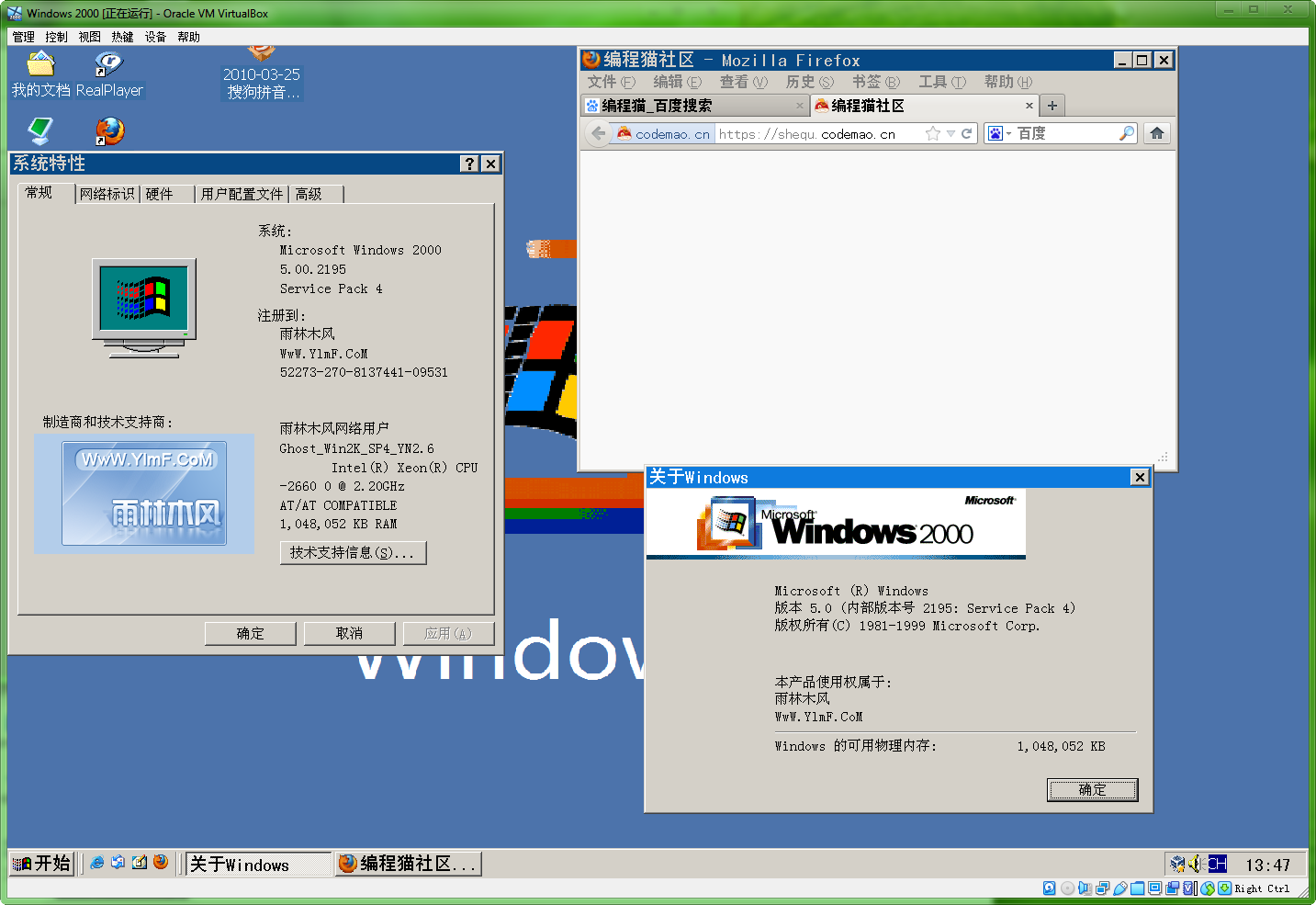Click VirtualBox hard disk activity indicator
1316x905 pixels.
click(1050, 888)
